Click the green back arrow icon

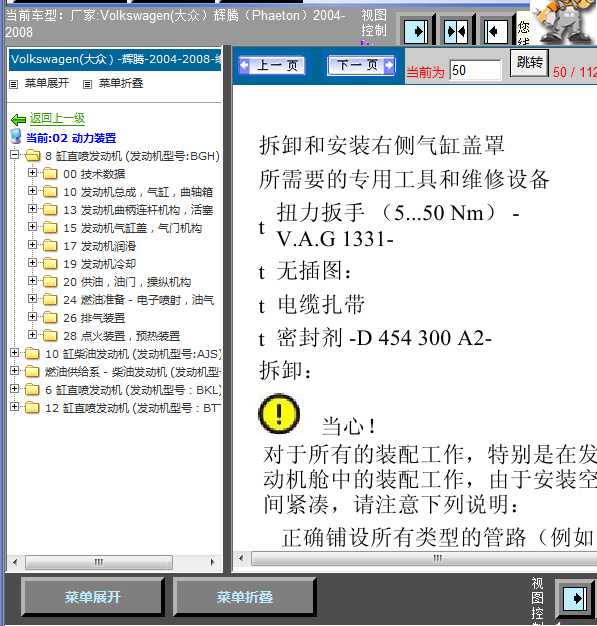pyautogui.click(x=18, y=119)
